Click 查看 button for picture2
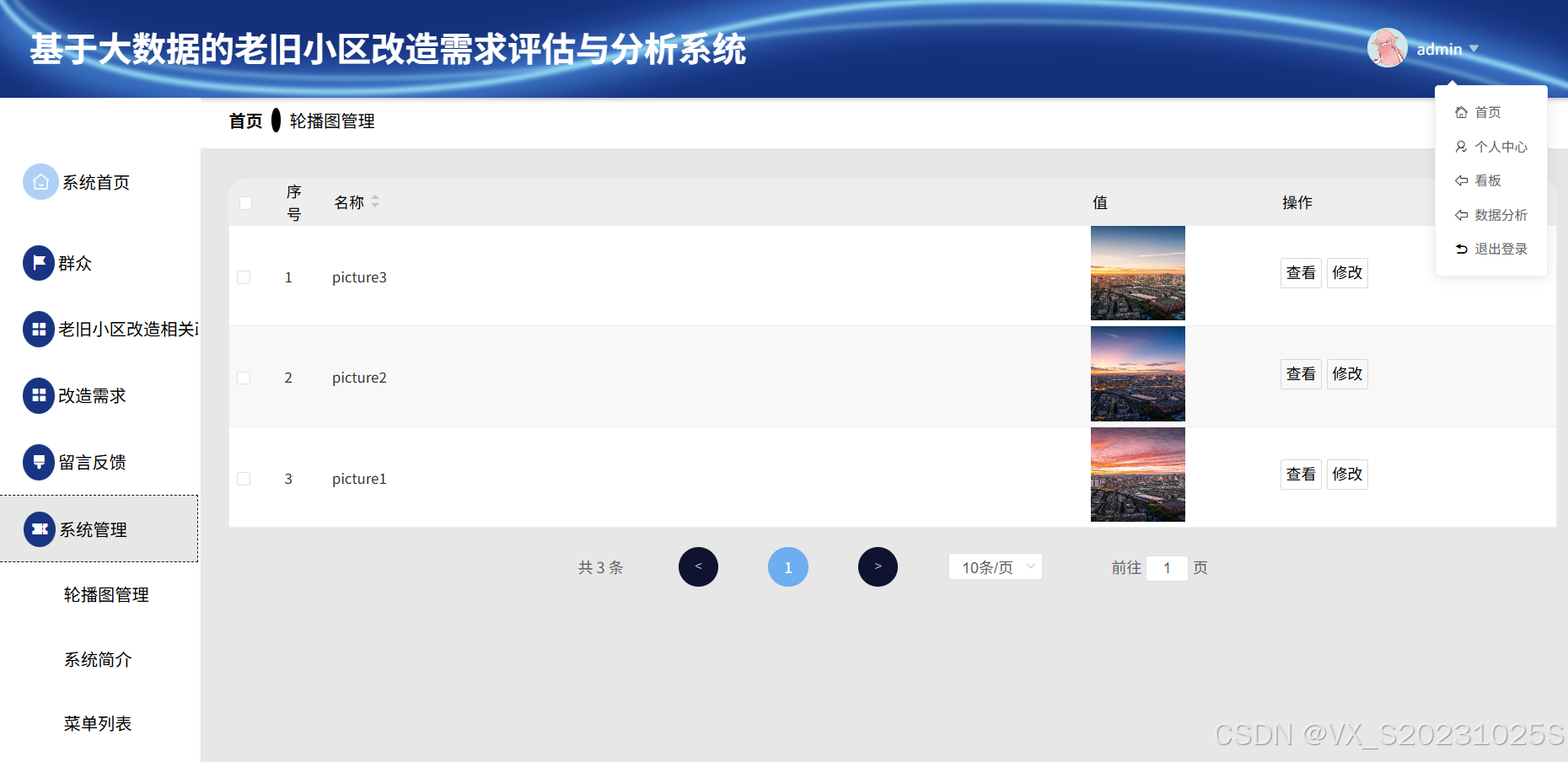 tap(1301, 374)
